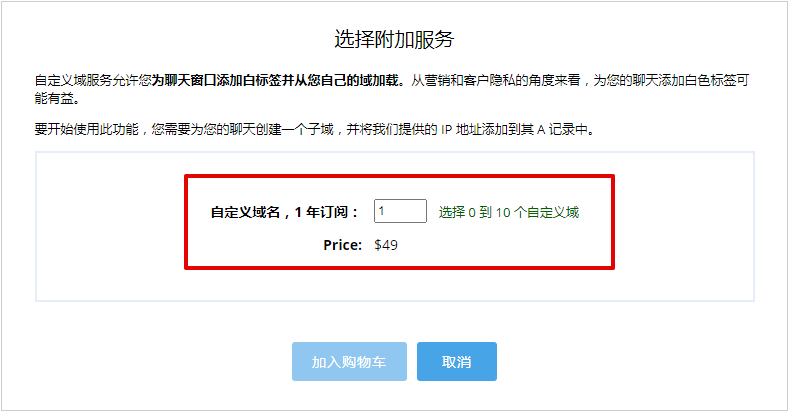Cancel with the 取消 button
Screen dimensions: 789x412
(456, 362)
